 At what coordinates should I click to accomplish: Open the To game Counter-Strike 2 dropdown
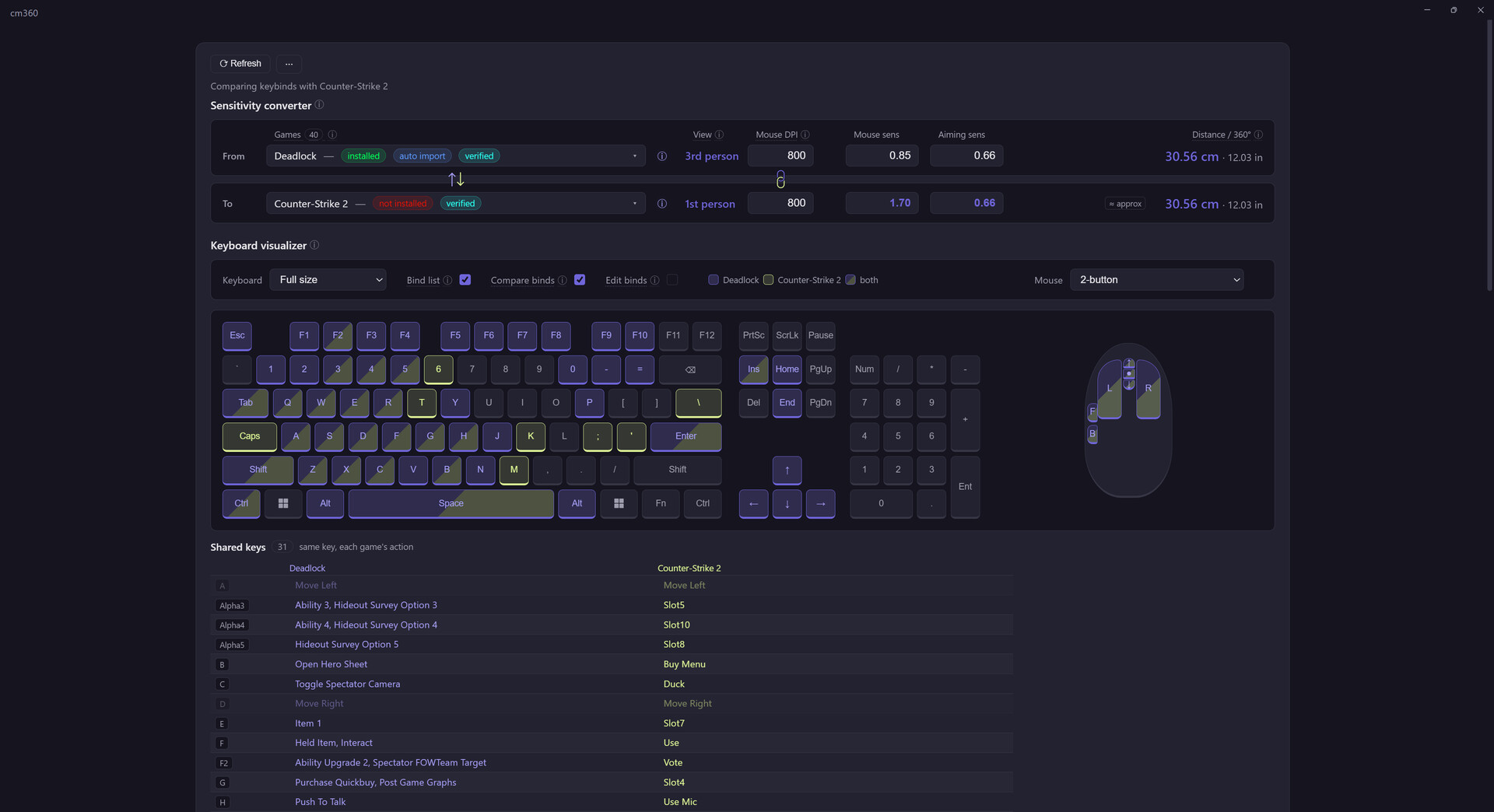456,204
